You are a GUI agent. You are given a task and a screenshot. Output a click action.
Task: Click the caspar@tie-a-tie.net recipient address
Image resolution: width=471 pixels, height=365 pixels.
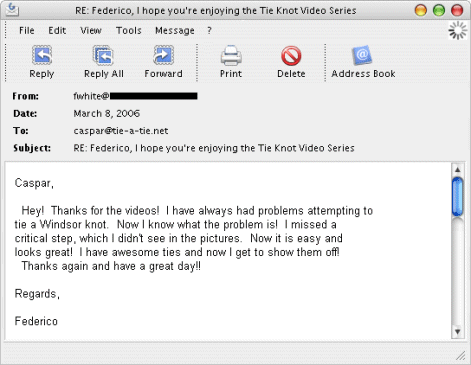coord(121,131)
